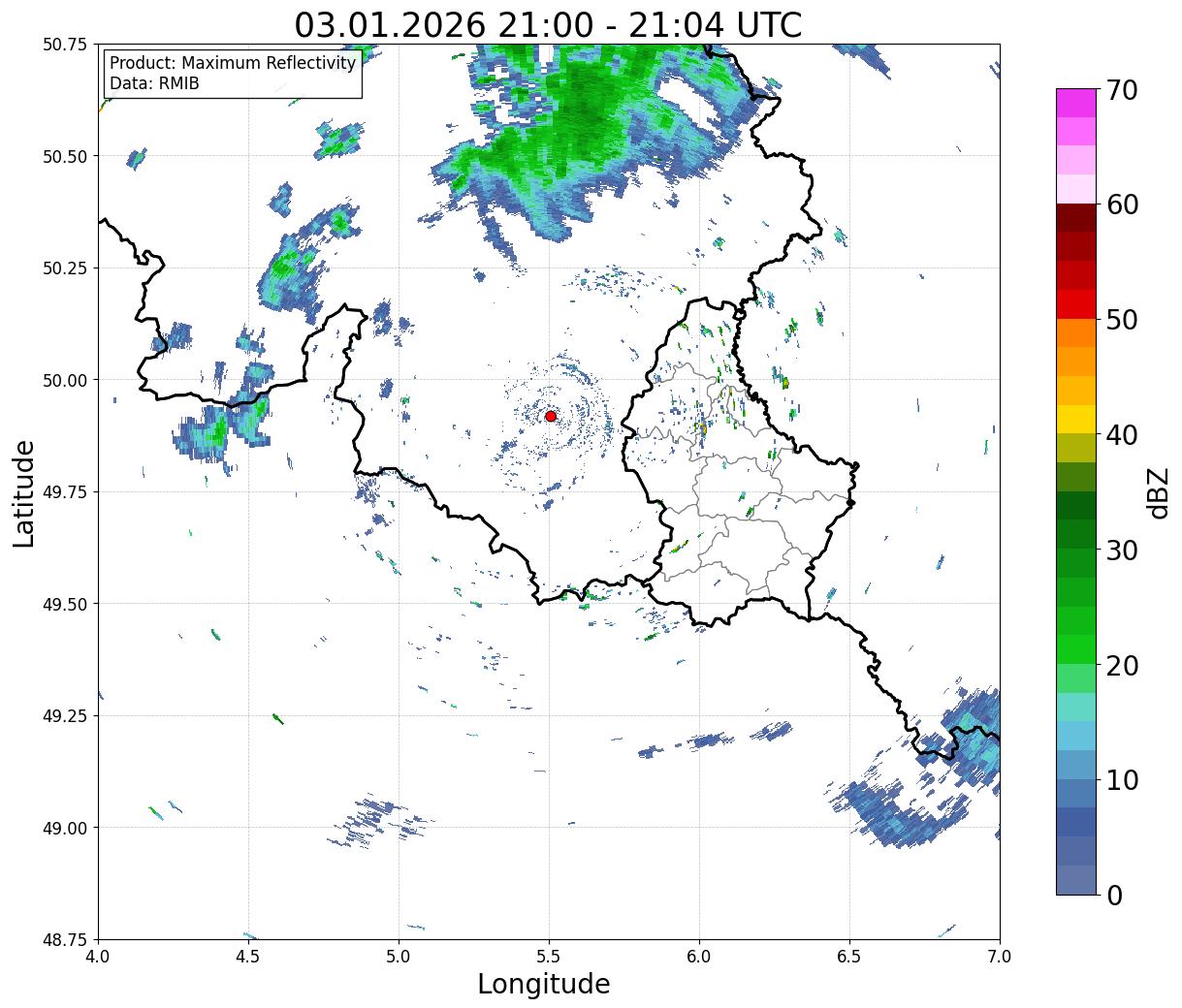
Task: Click the latitude tick label 50.50
Action: click(x=65, y=156)
